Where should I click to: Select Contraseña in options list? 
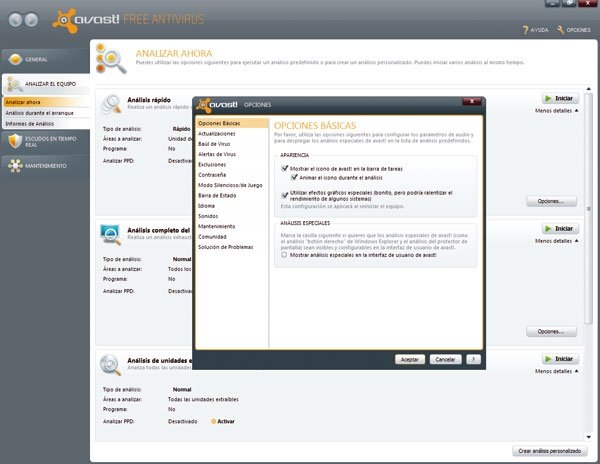click(232, 175)
